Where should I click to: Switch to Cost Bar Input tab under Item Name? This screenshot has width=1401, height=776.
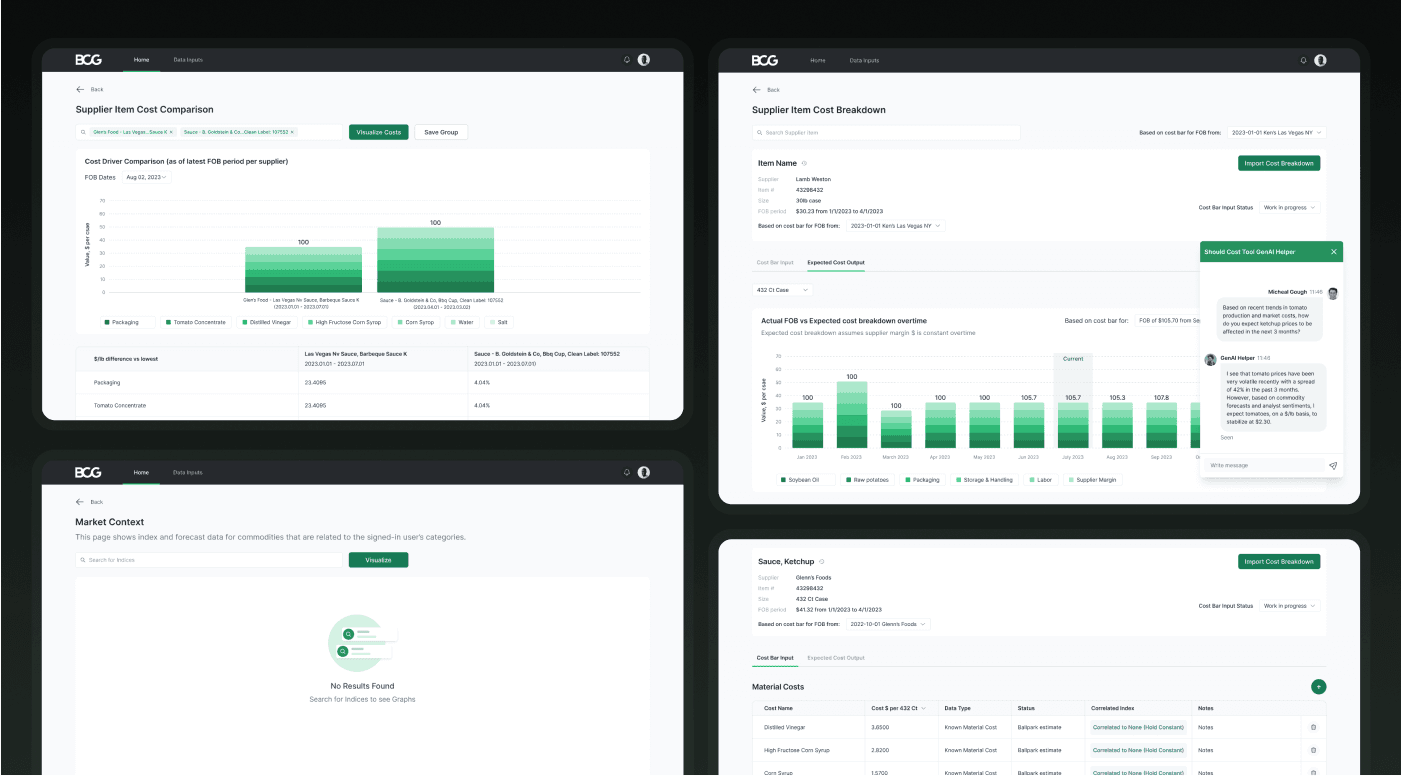[775, 262]
